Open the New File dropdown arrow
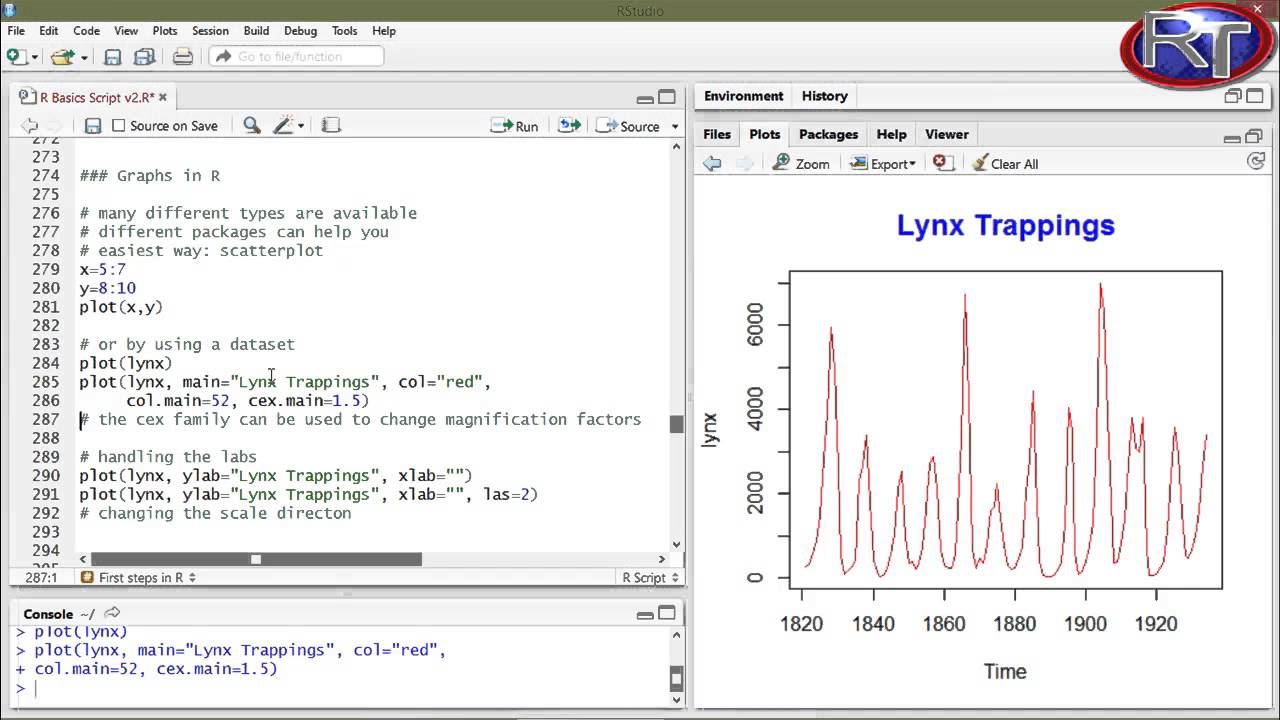 point(34,58)
